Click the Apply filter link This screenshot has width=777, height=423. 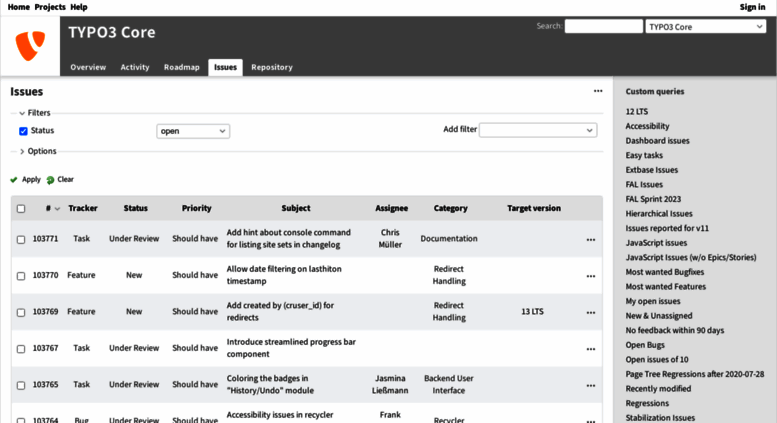(31, 179)
